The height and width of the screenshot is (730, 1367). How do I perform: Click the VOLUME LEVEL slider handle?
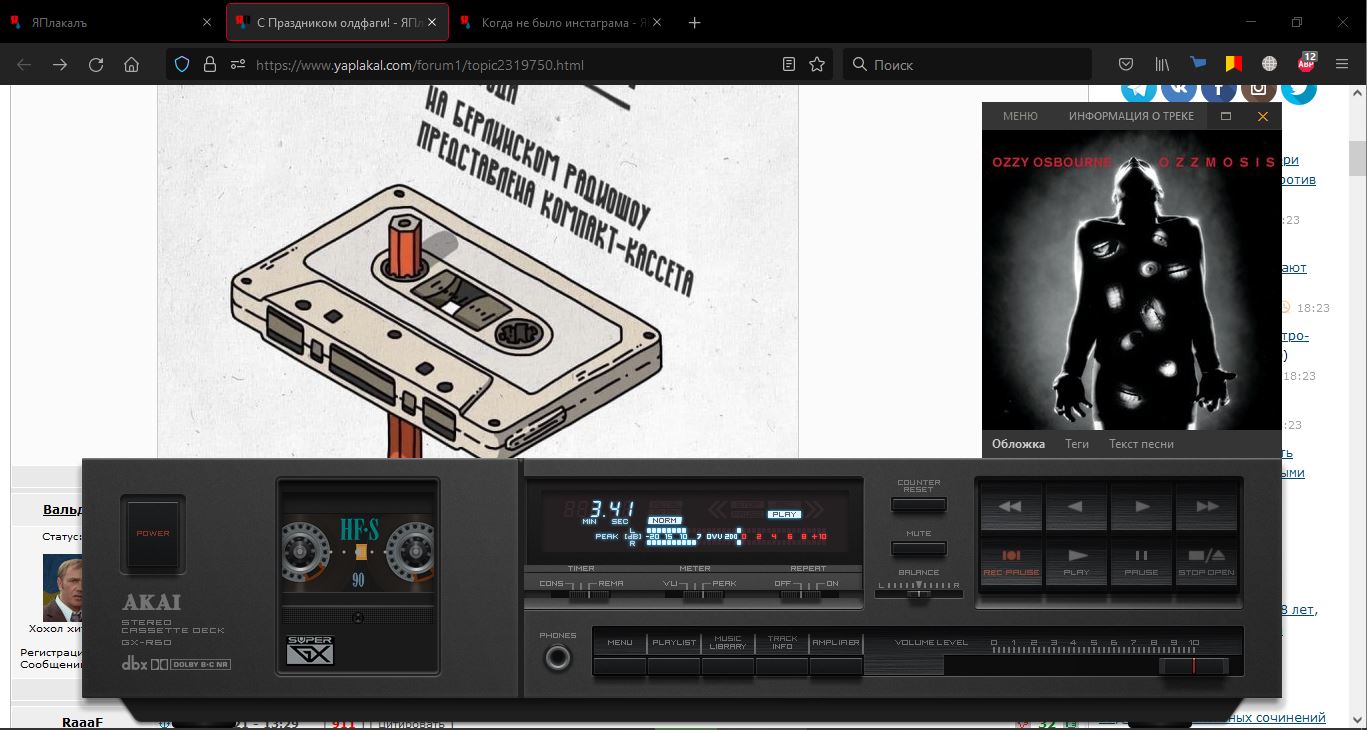1194,666
